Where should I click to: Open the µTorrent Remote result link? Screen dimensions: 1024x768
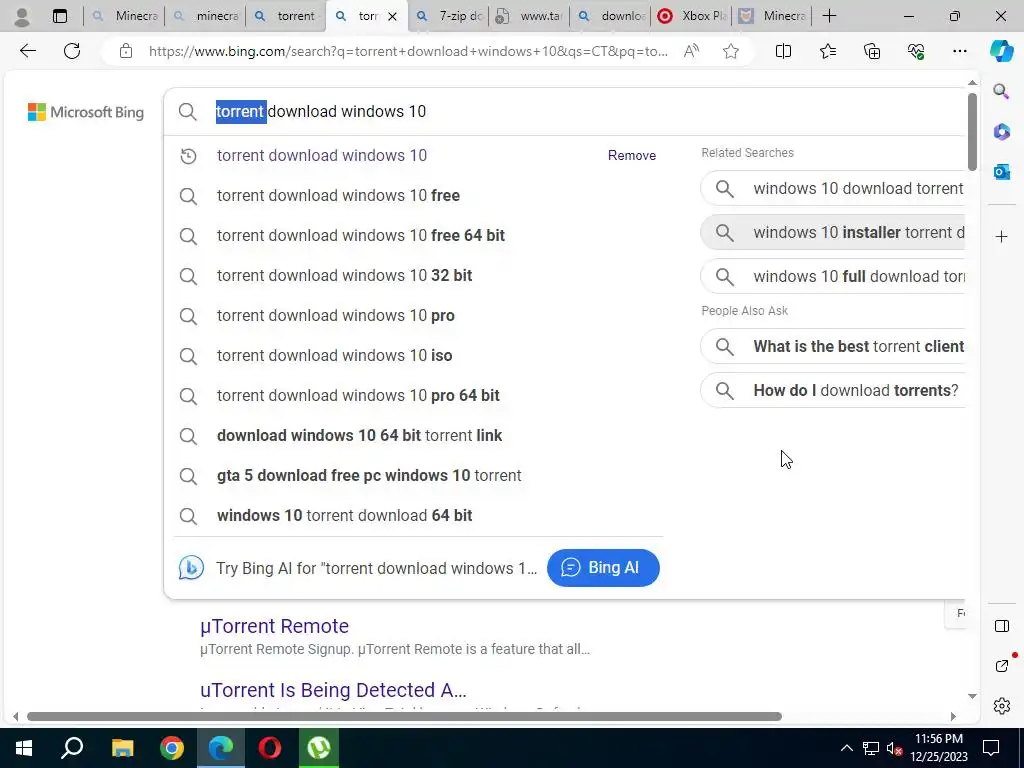coord(274,626)
